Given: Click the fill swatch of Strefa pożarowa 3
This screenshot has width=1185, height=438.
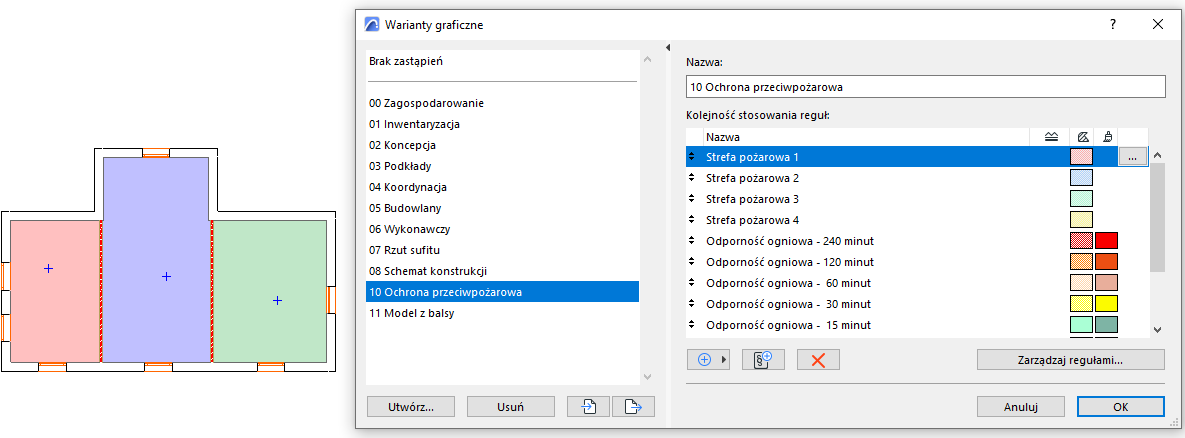Looking at the screenshot, I should point(1081,199).
